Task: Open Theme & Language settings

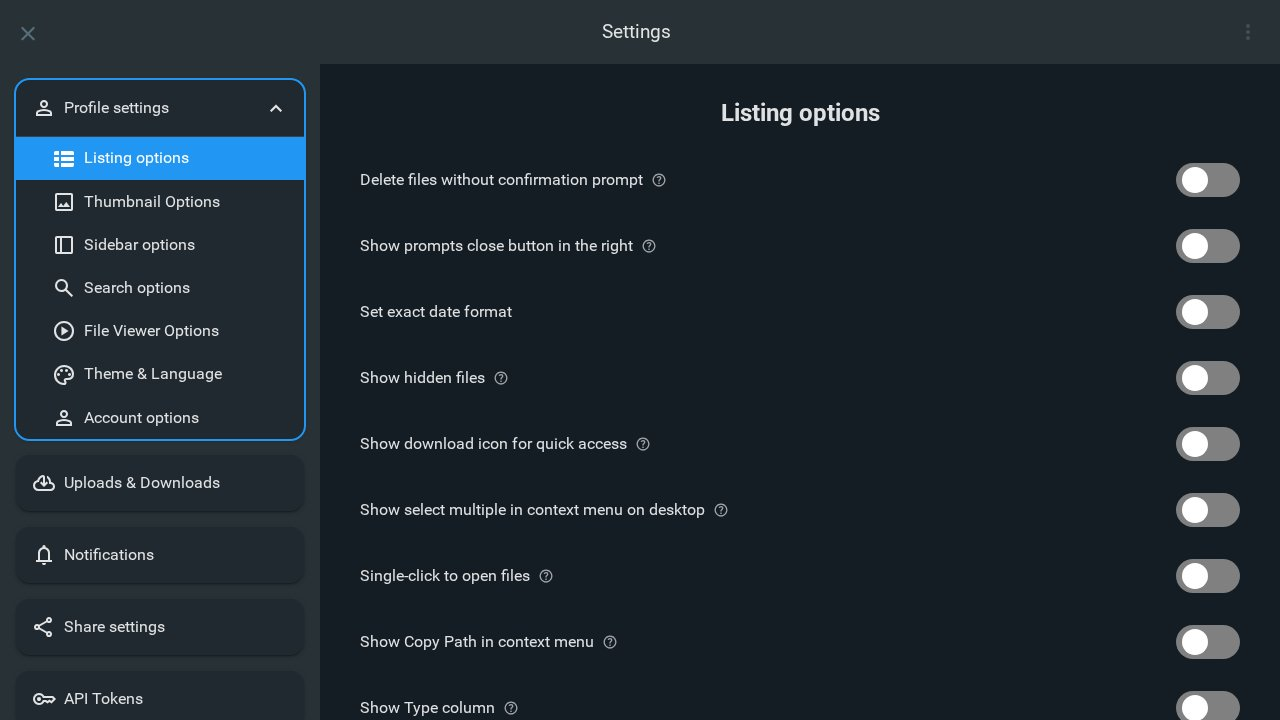Action: coord(160,374)
